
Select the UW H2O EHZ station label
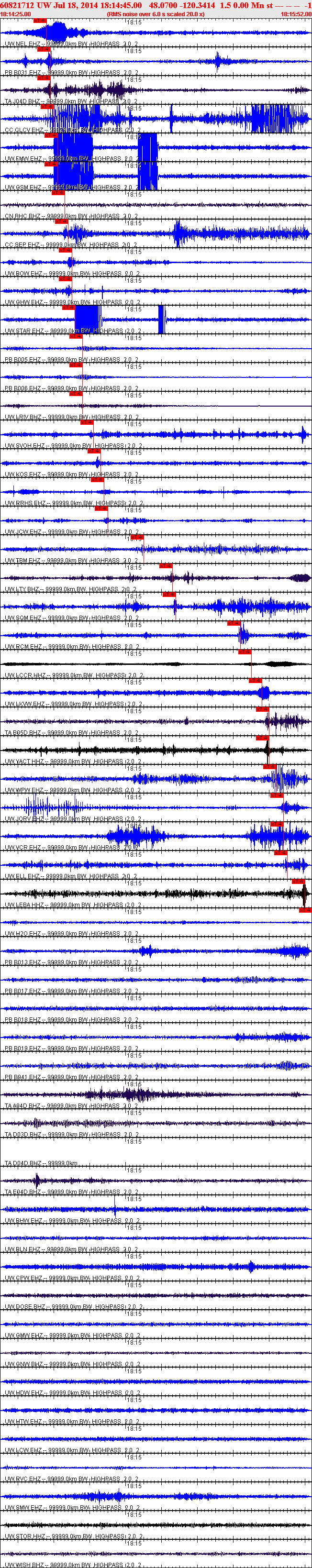tap(71, 934)
